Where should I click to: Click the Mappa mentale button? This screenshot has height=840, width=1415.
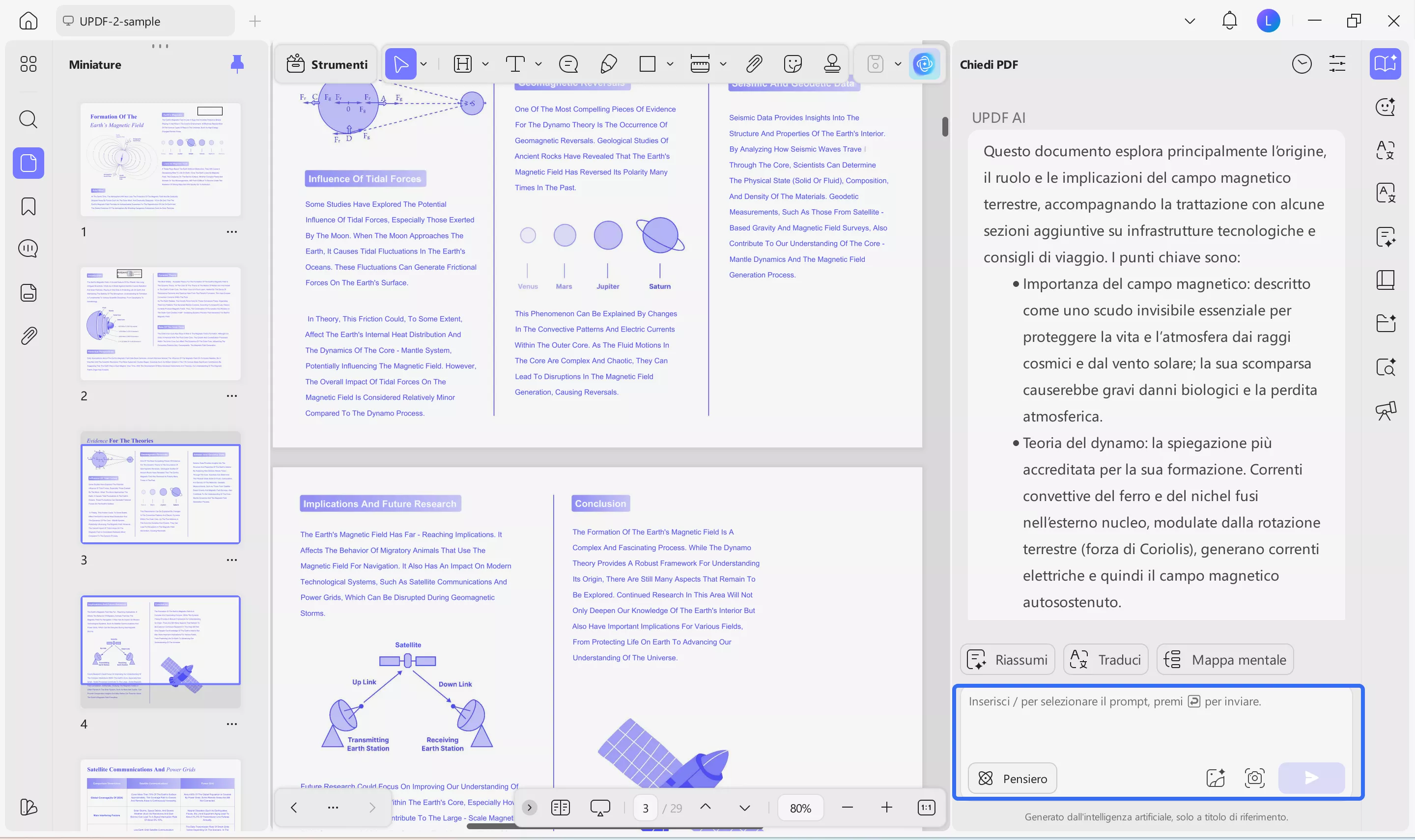tap(1225, 659)
